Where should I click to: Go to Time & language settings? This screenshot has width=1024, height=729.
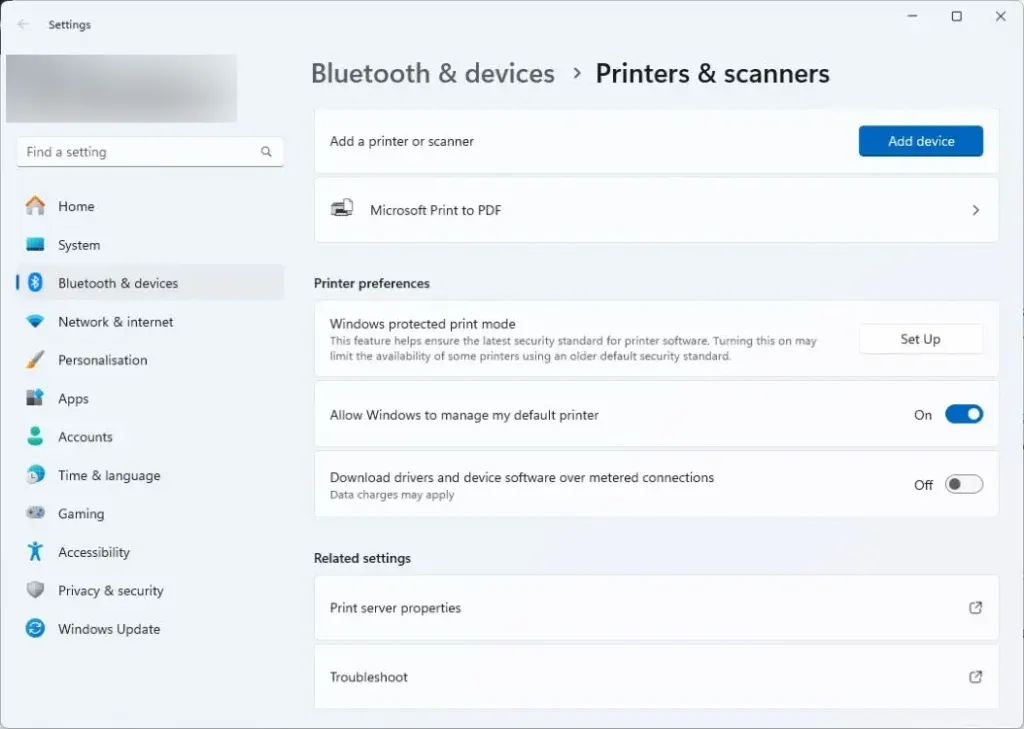(x=108, y=476)
